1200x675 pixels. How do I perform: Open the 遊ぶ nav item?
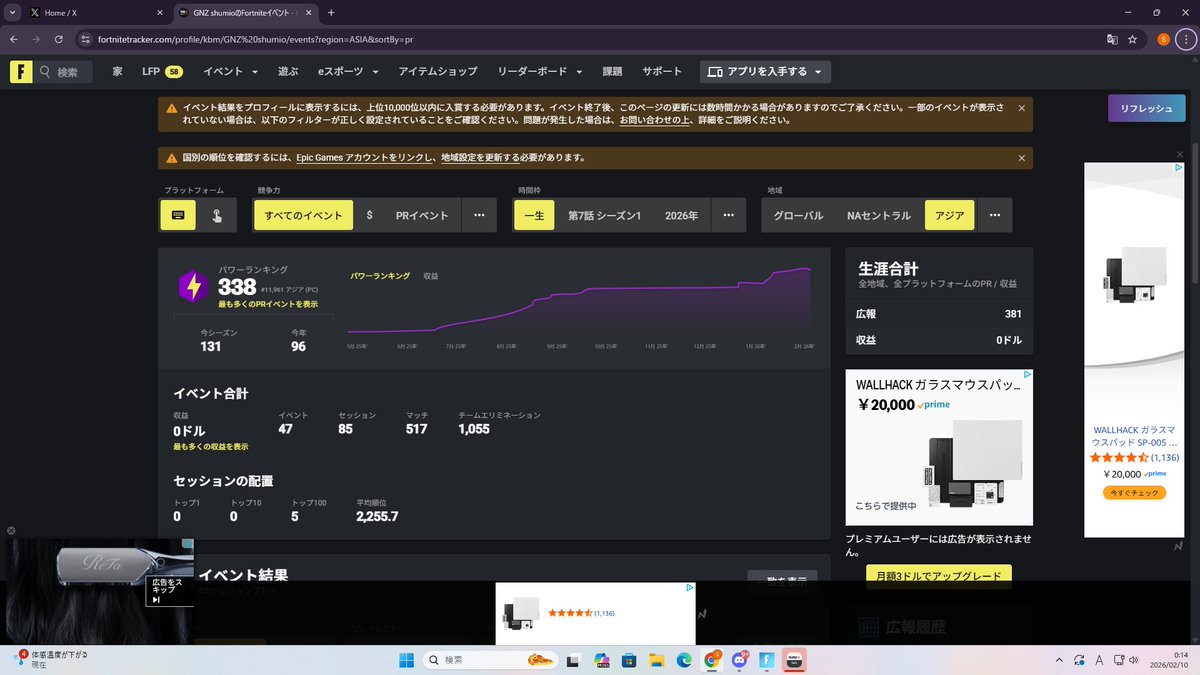(288, 72)
